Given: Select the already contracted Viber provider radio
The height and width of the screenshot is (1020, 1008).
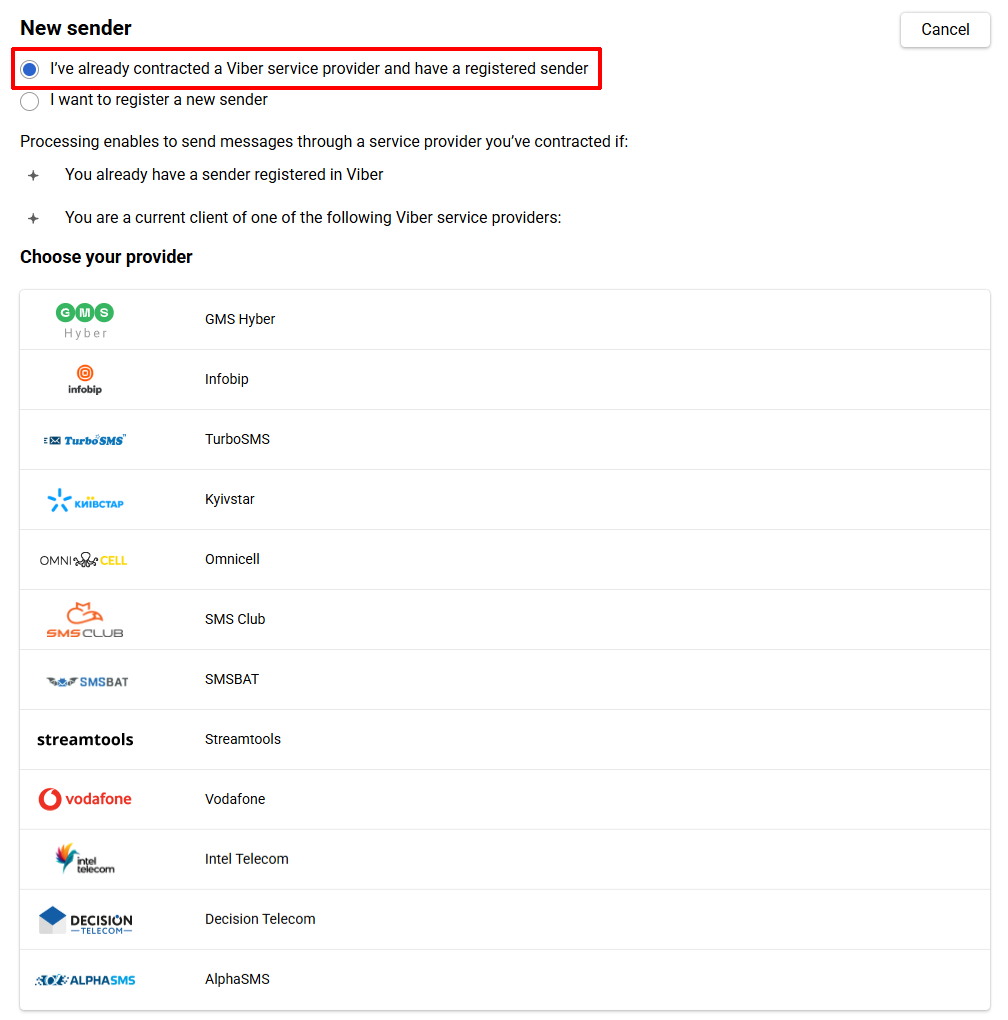Looking at the screenshot, I should [x=29, y=69].
